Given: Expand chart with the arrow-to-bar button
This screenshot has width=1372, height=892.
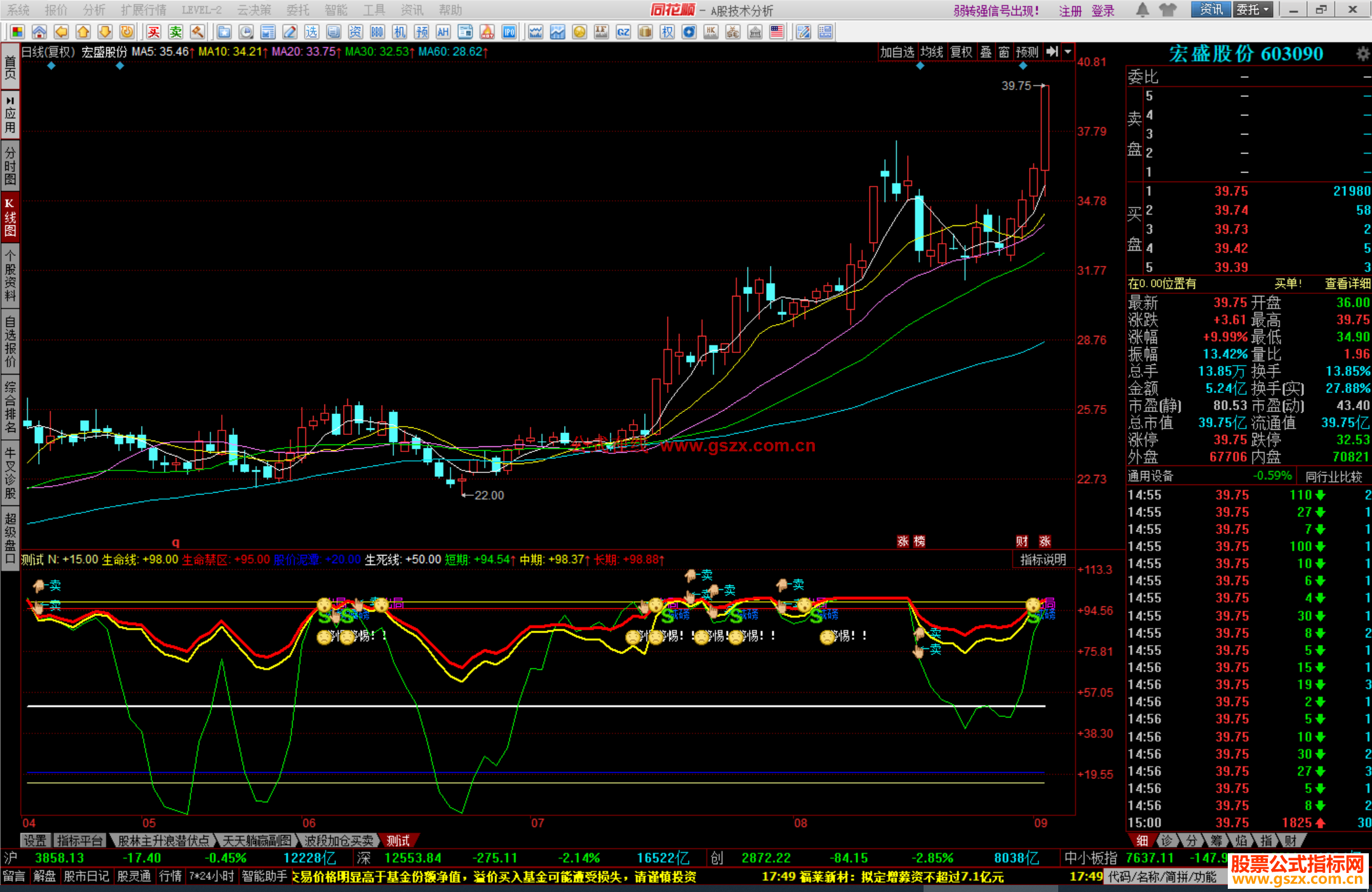Looking at the screenshot, I should point(1053,52).
